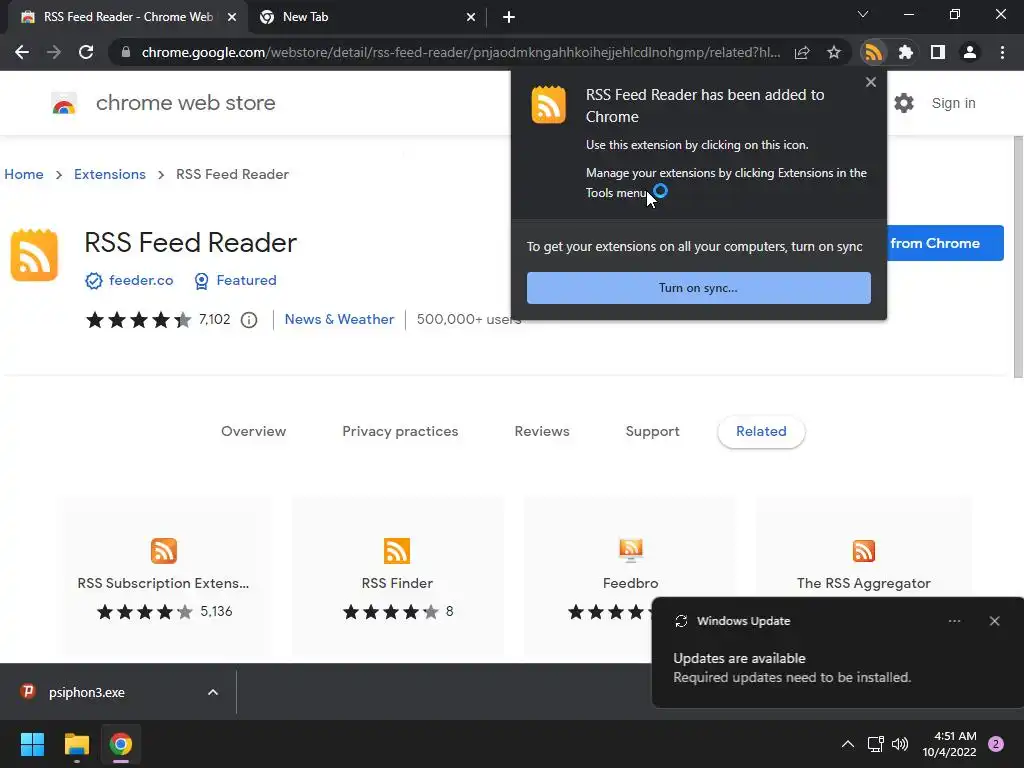Click Remove from Chrome button
The image size is (1024, 768).
944,243
